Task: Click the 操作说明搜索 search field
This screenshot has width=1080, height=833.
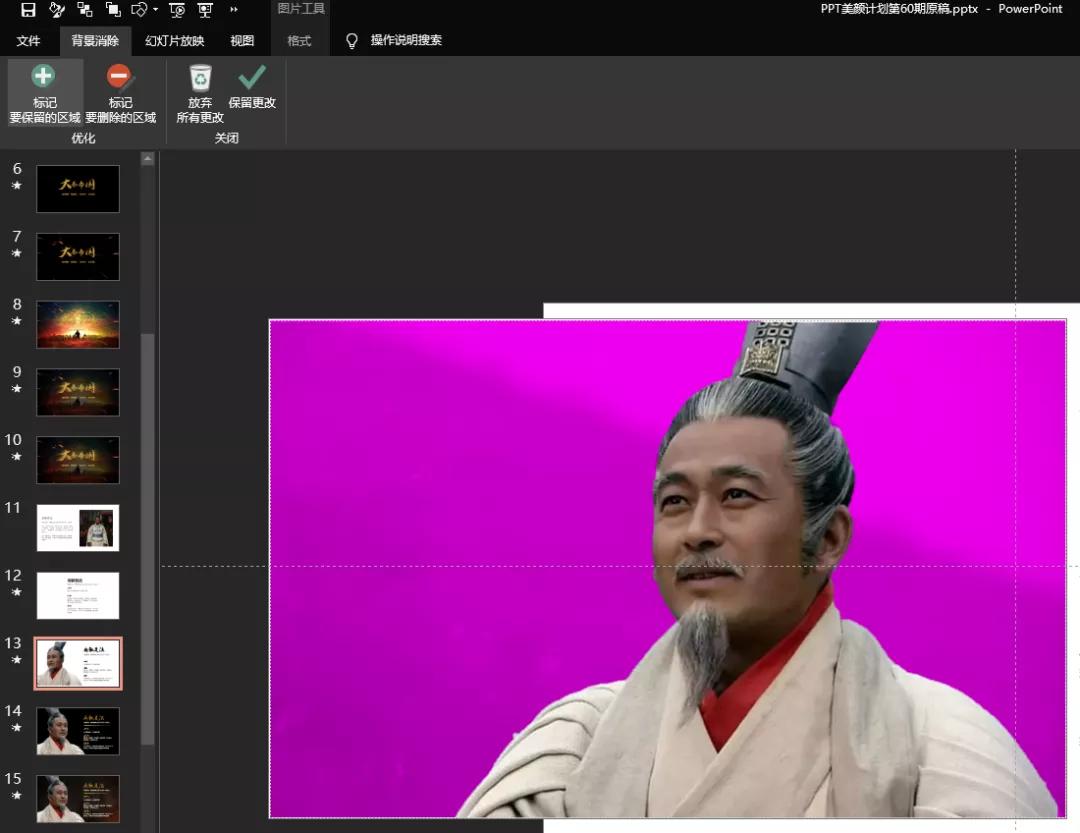Action: 406,41
